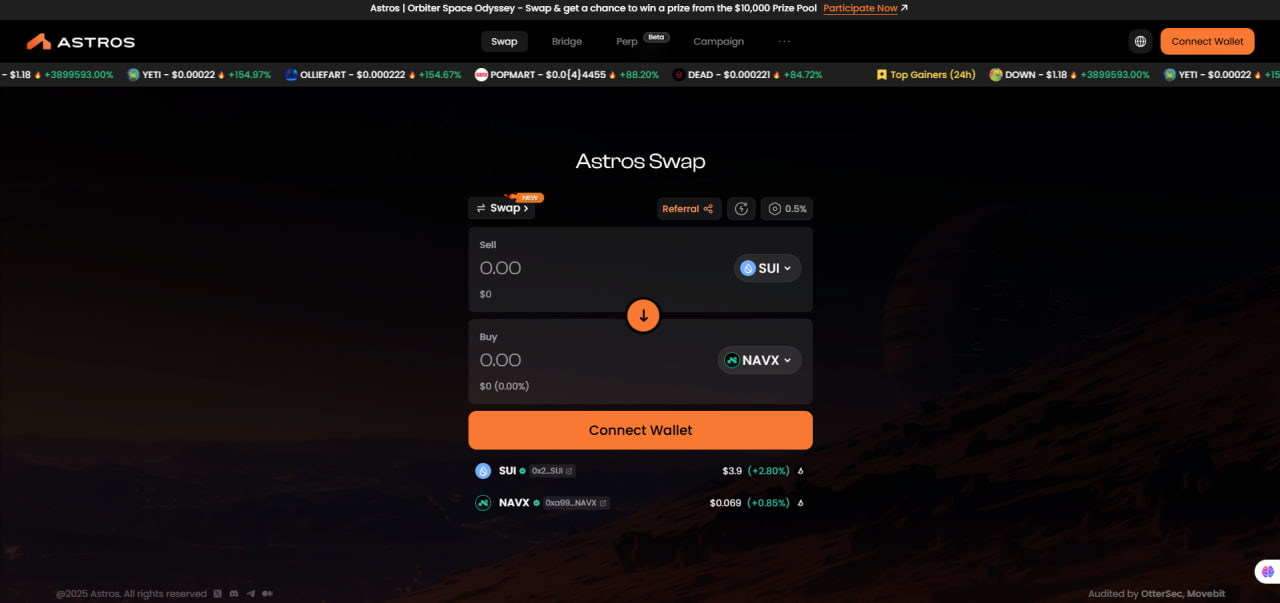Image resolution: width=1280 pixels, height=603 pixels.
Task: Open the Discord footer icon
Action: point(234,594)
